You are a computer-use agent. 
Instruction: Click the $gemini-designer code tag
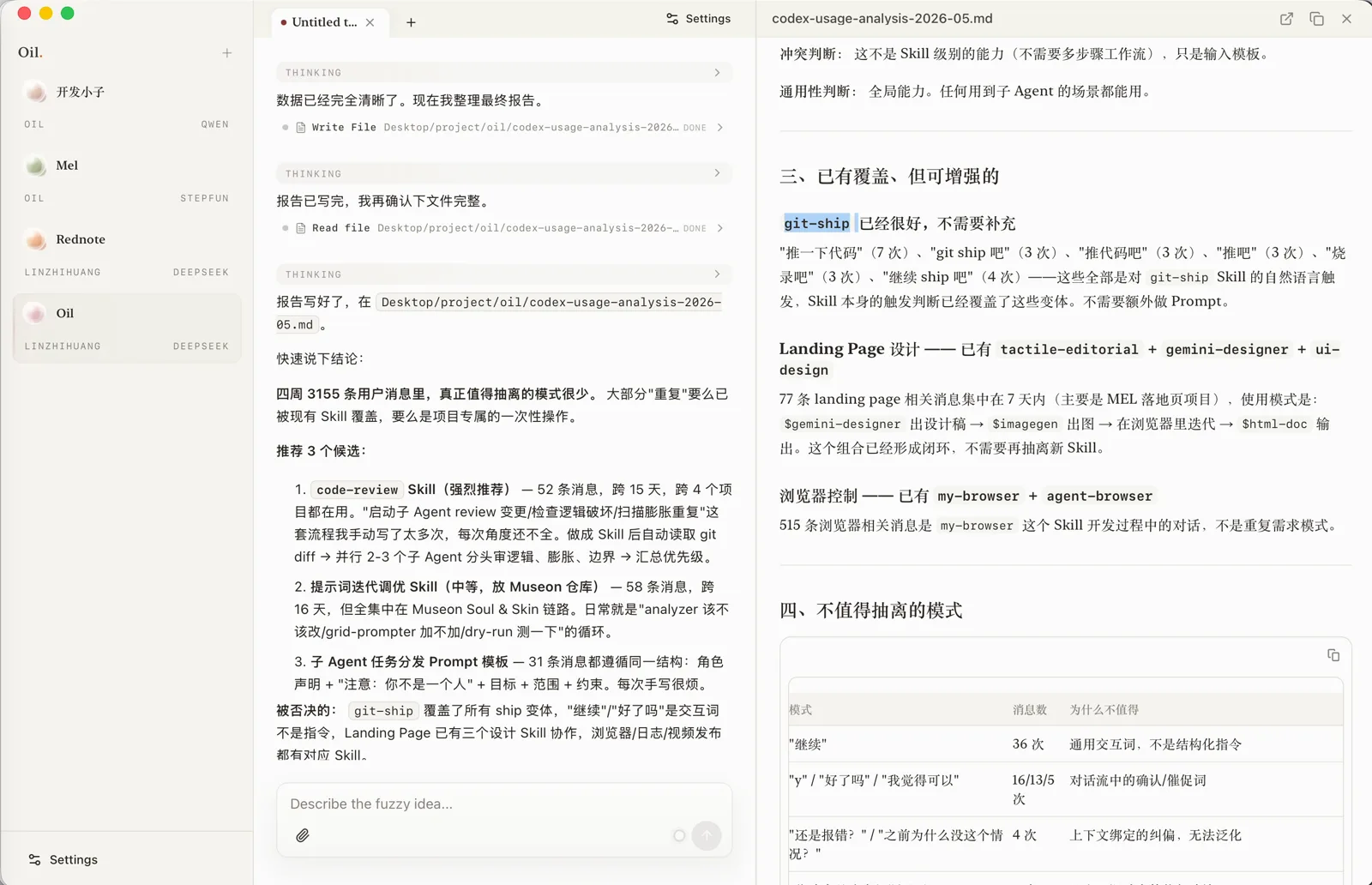[x=842, y=424]
